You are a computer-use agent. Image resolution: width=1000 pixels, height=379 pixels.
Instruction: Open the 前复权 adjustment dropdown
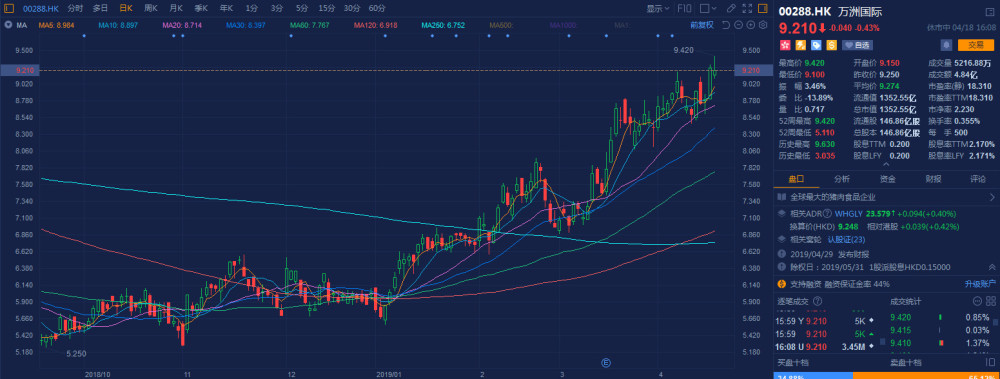(702, 25)
